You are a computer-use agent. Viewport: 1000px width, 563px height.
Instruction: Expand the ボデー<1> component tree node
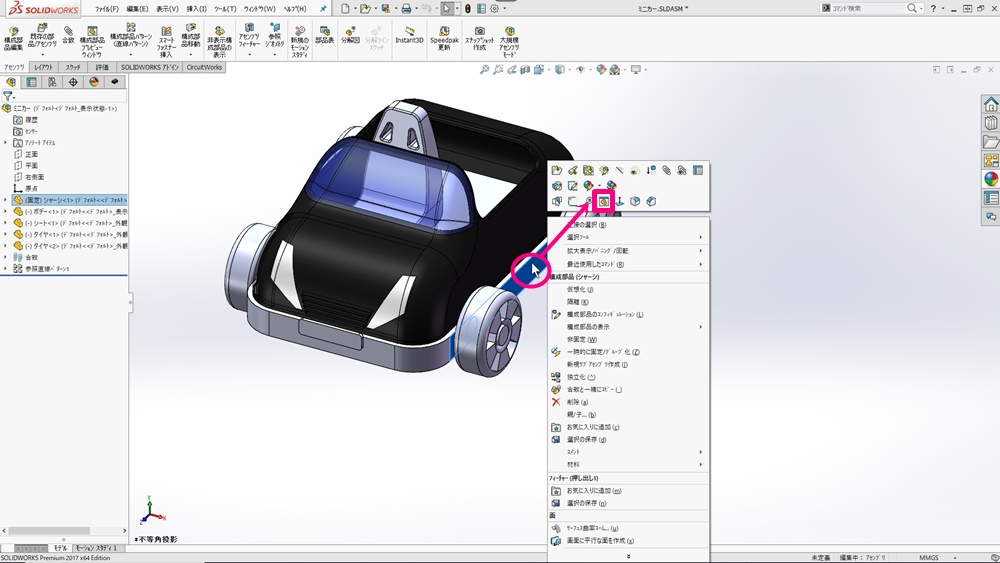tap(5, 211)
